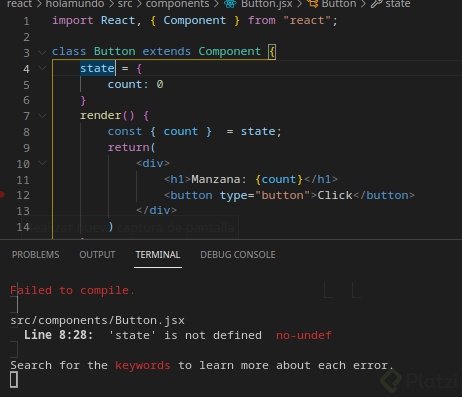Select Button.jsx in the breadcrumb
The width and height of the screenshot is (462, 397).
click(x=266, y=4)
